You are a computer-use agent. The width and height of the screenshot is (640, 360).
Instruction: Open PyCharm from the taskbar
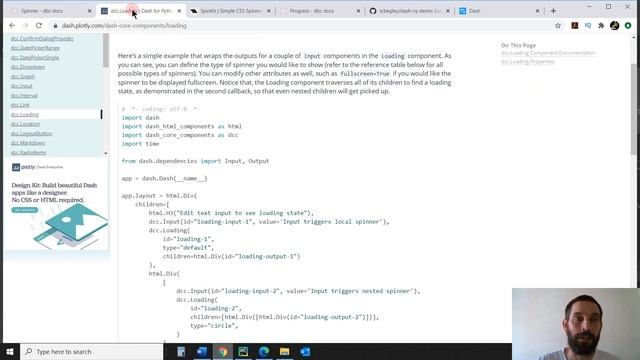(x=243, y=351)
